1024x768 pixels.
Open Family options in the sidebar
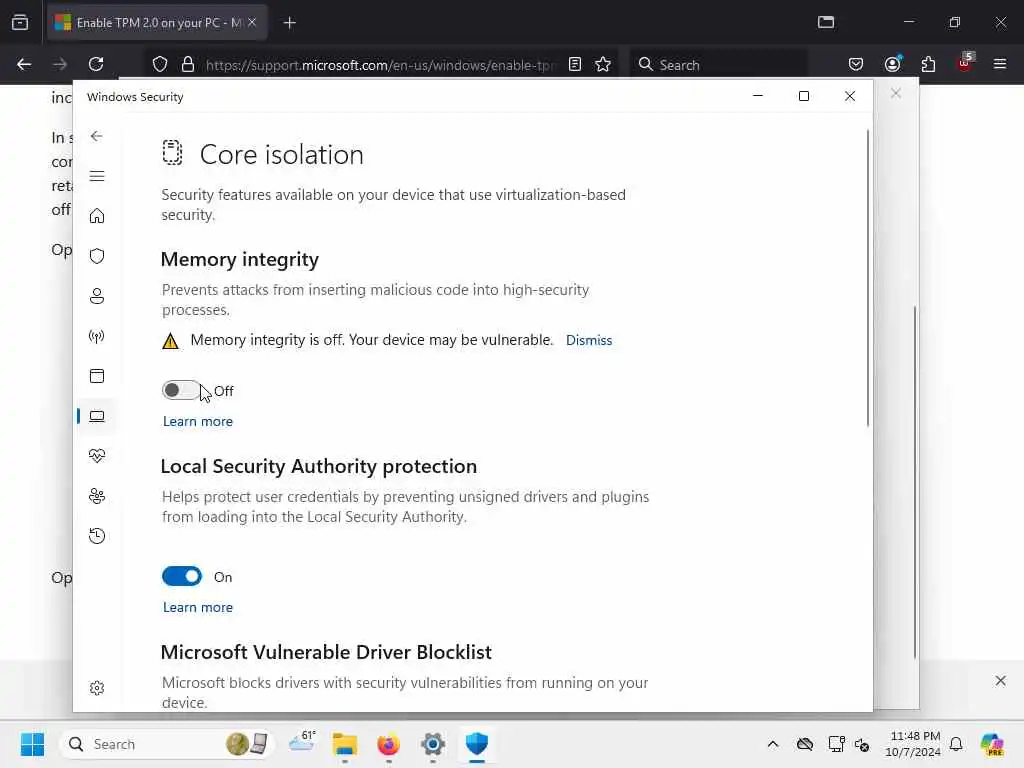point(97,496)
